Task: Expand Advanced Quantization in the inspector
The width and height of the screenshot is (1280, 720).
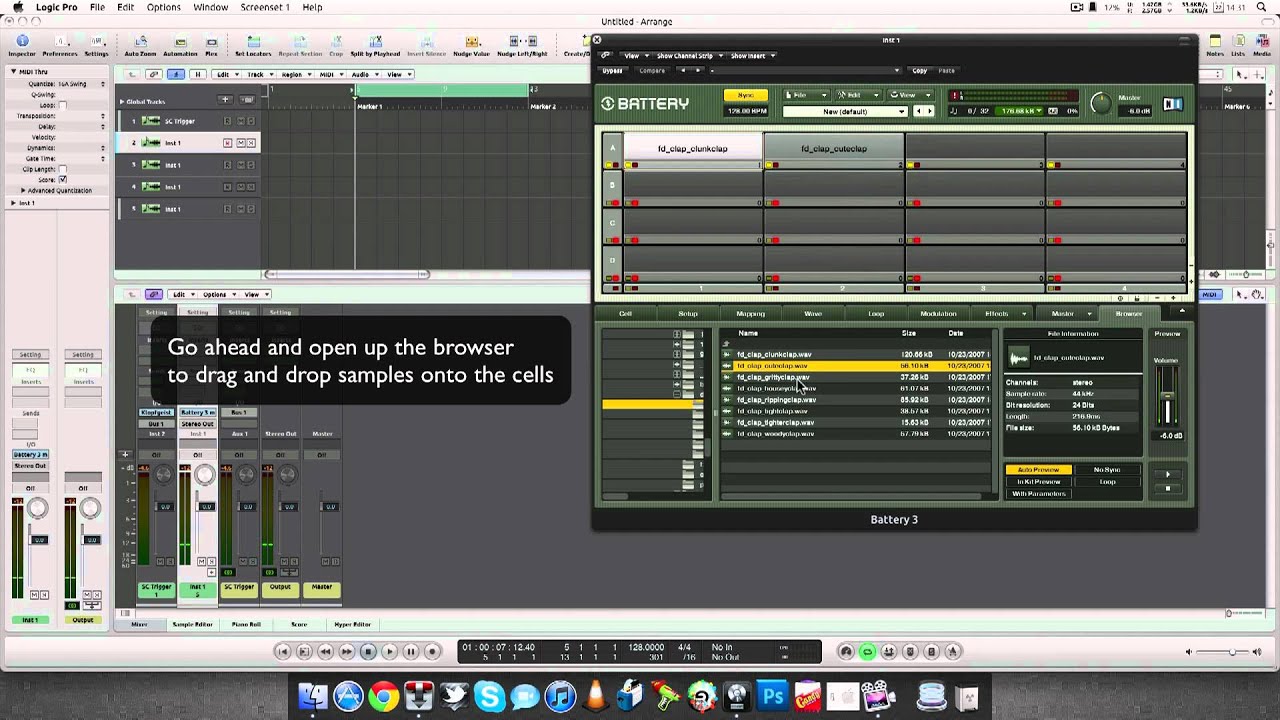Action: coord(22,190)
